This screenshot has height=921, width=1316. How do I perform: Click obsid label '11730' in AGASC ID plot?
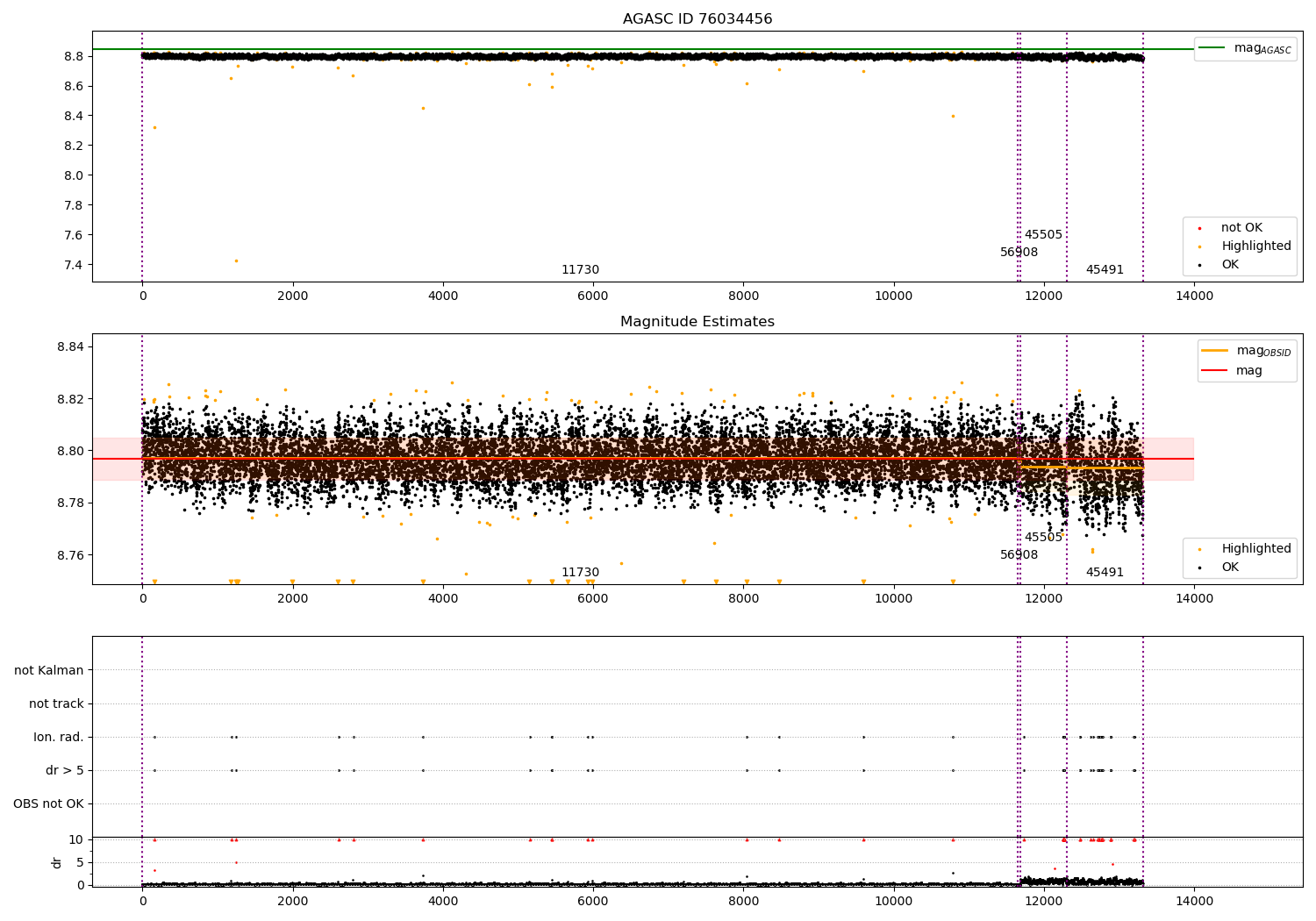coord(580,270)
